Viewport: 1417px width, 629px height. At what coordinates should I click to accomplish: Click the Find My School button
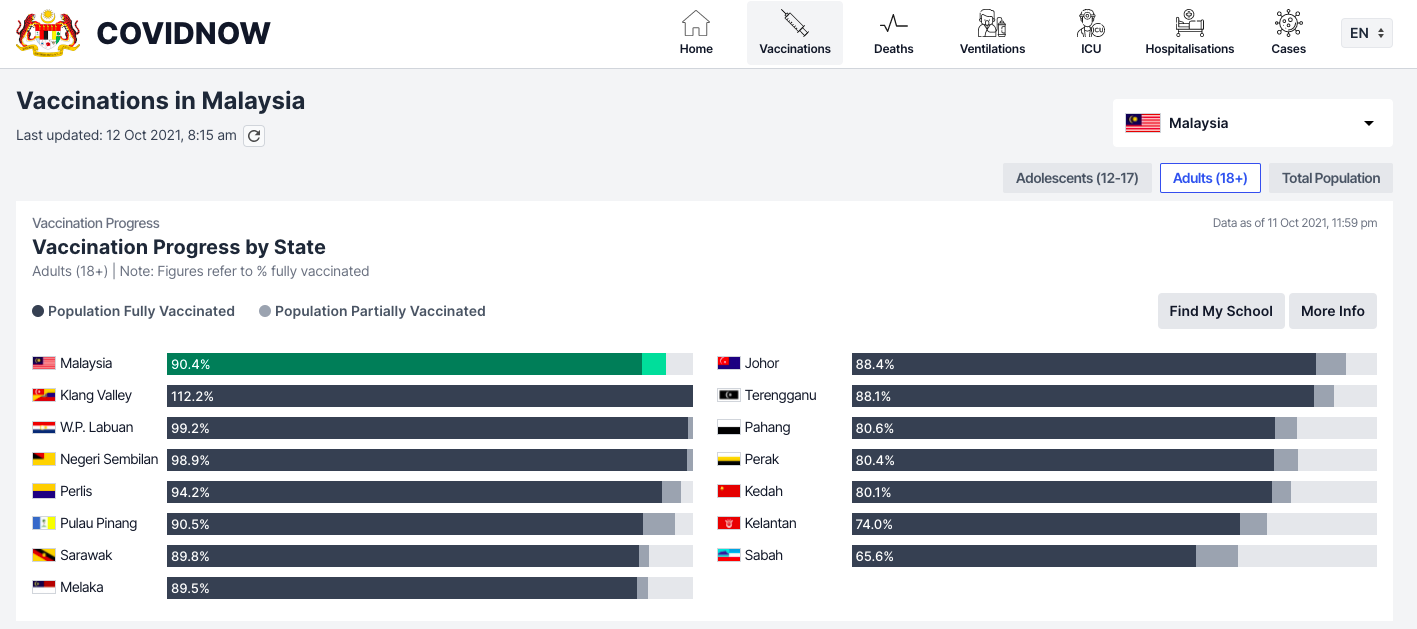tap(1220, 311)
